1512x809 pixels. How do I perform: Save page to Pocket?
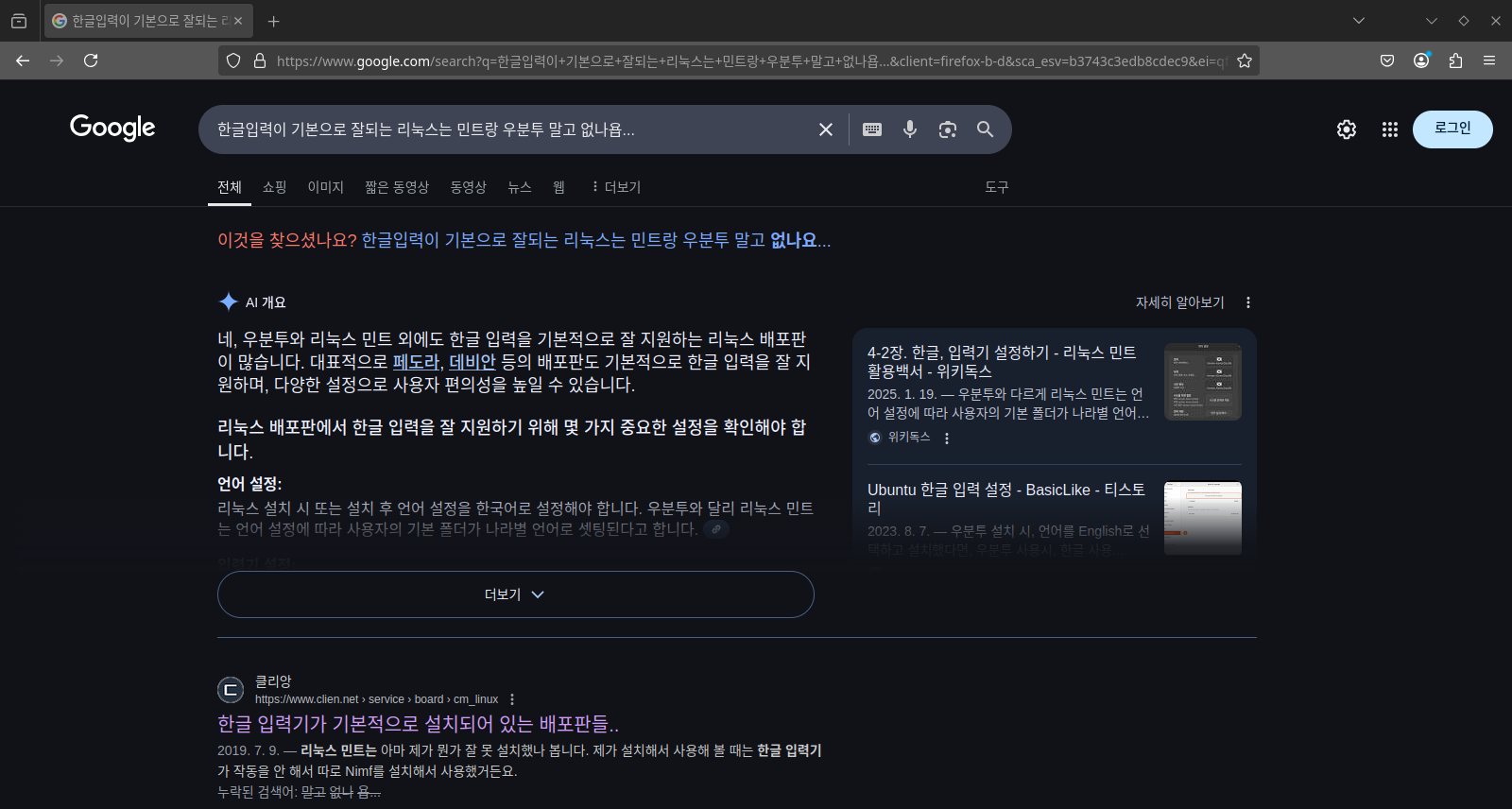point(1387,60)
